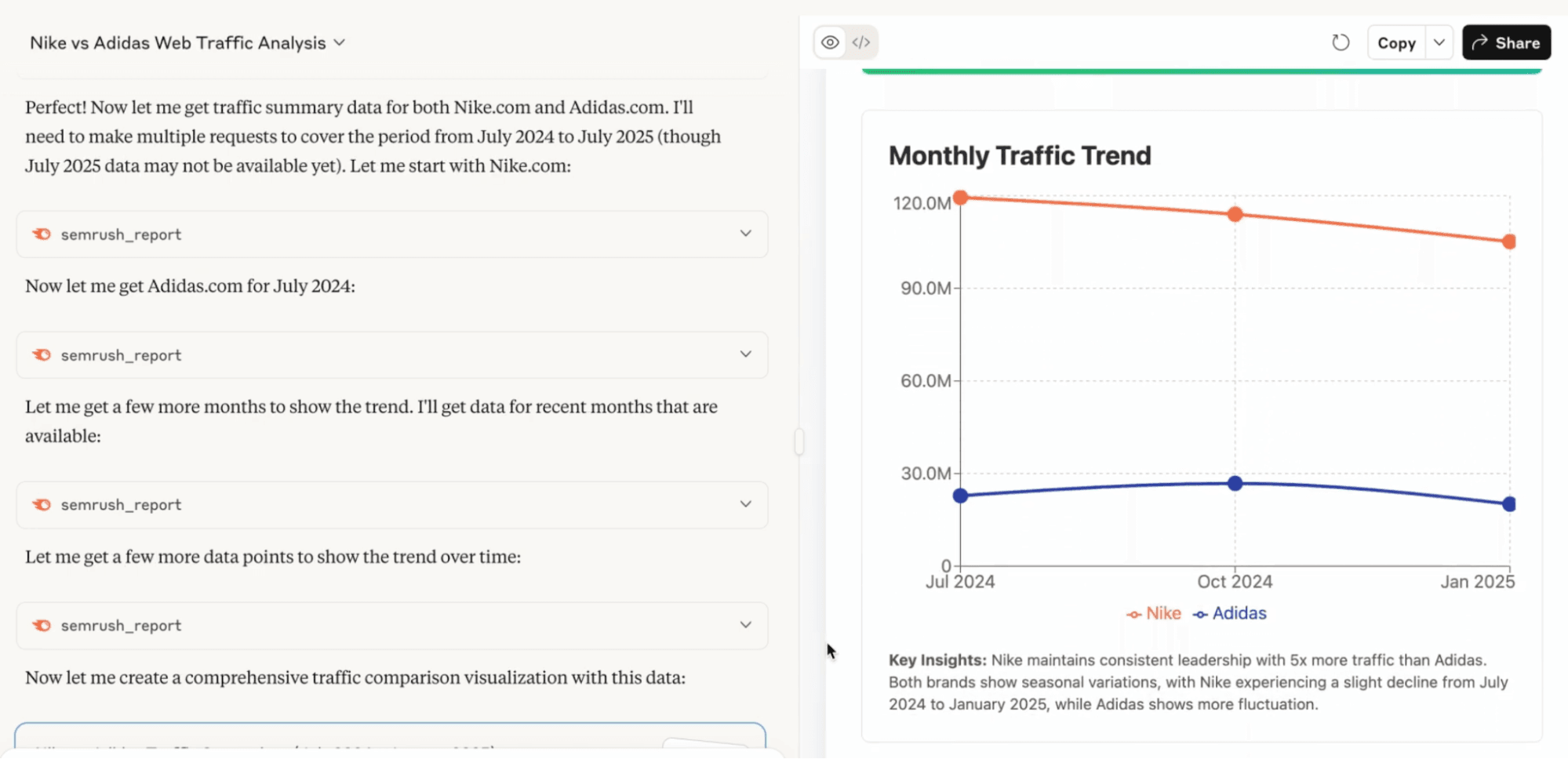Click the orange Nike data point at Jul 2024
Screen dimensions: 1568x759
pyautogui.click(x=960, y=198)
